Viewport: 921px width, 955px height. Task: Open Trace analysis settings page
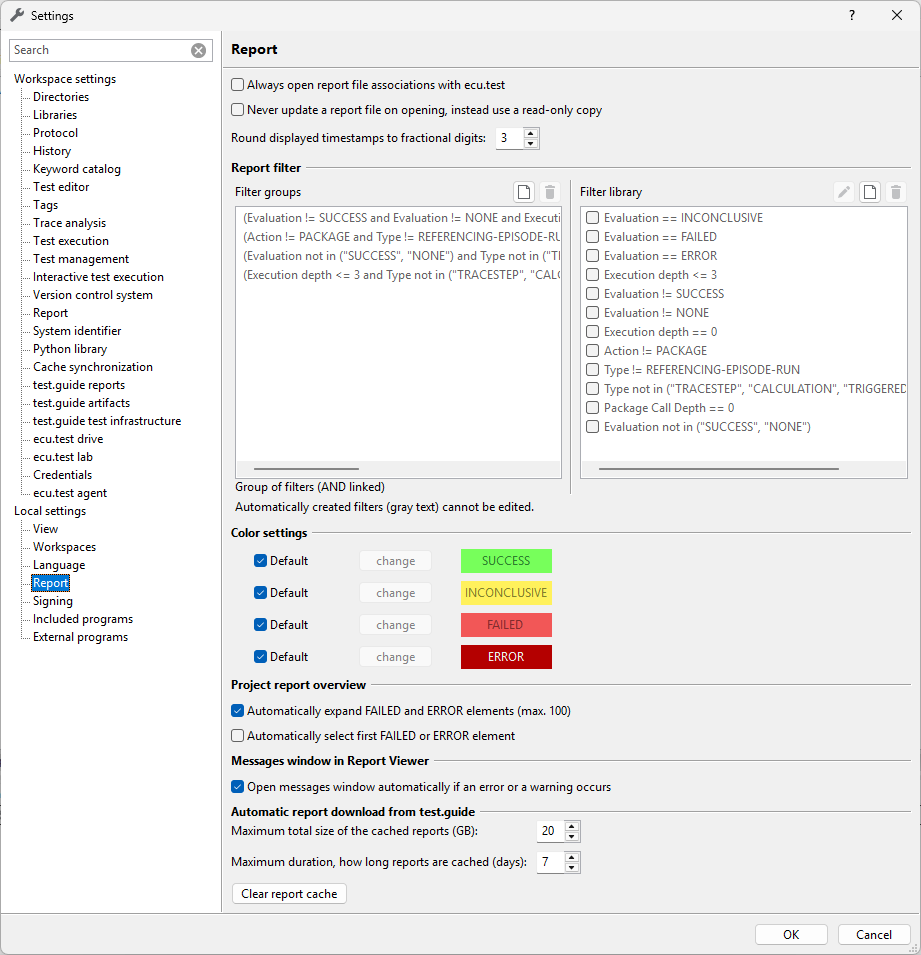[69, 223]
